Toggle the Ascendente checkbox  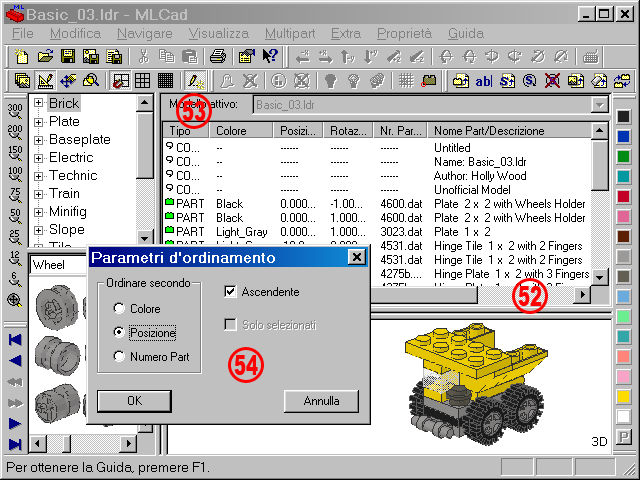click(x=230, y=291)
